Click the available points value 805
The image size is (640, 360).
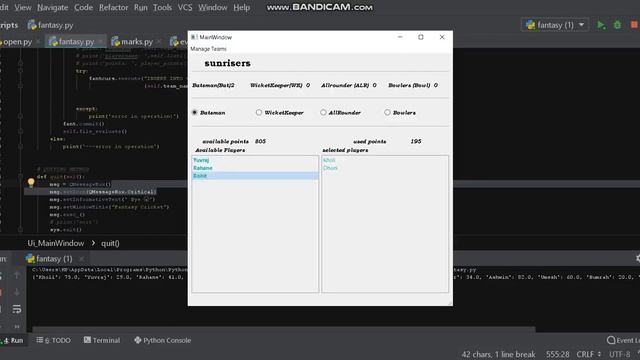click(260, 141)
